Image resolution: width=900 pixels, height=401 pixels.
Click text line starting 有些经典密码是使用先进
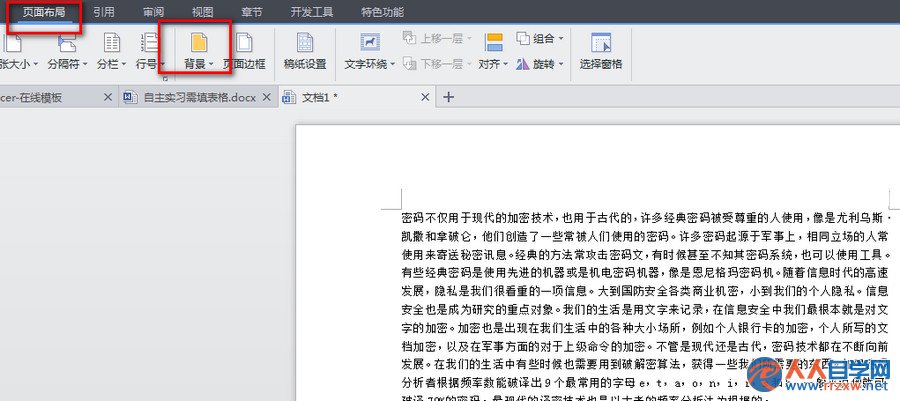tap(645, 272)
